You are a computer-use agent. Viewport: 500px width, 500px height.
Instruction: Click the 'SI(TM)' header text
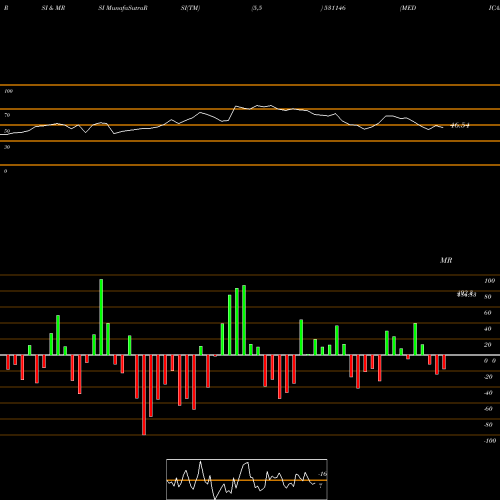[190, 8]
